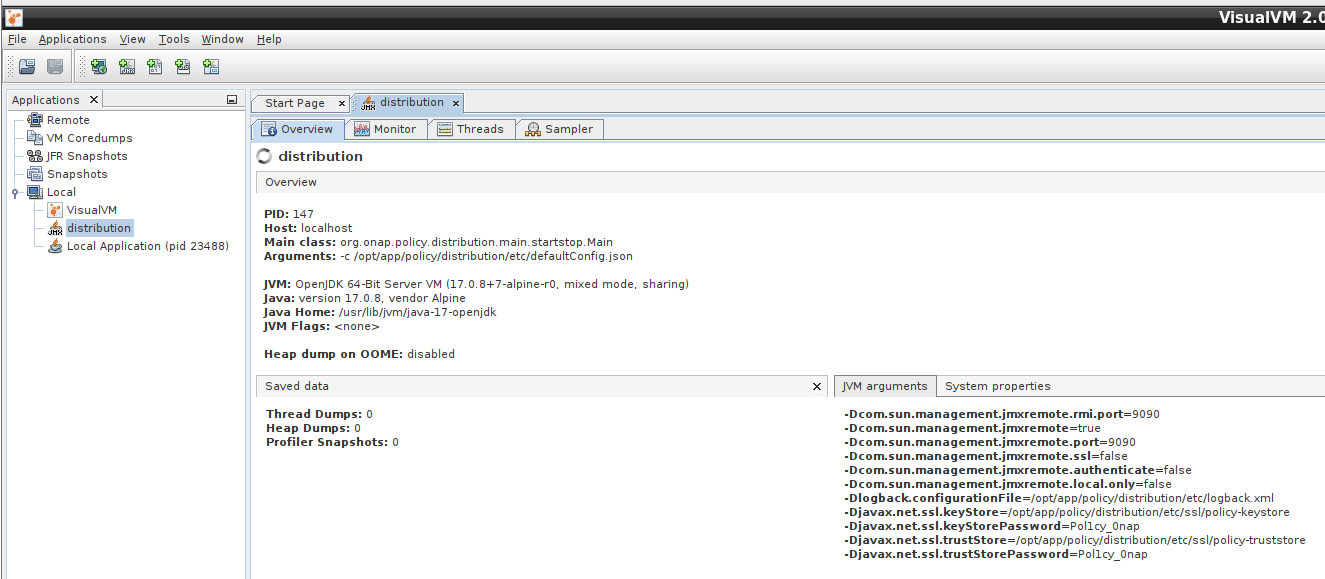Click the Host: localhost line
Image resolution: width=1325 pixels, height=579 pixels.
coord(308,228)
